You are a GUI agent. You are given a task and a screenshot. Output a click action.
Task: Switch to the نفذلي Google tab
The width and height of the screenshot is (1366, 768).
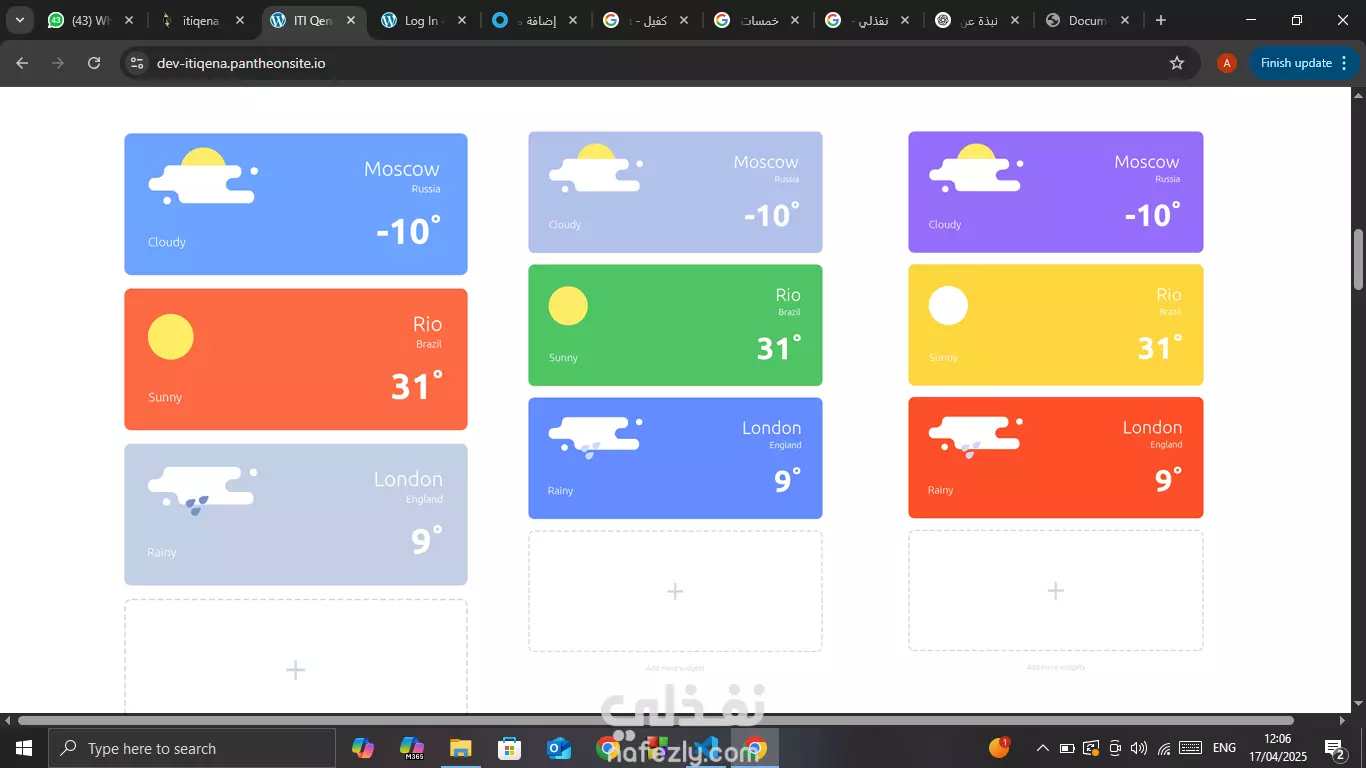click(x=868, y=20)
